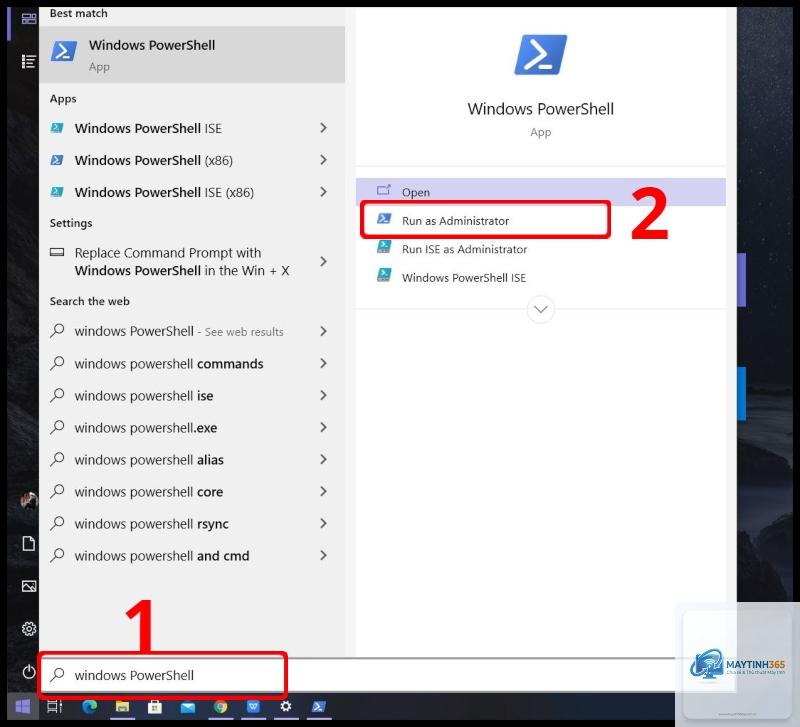Launch Microsoft Edge from the taskbar
Image resolution: width=800 pixels, height=727 pixels.
(90, 707)
